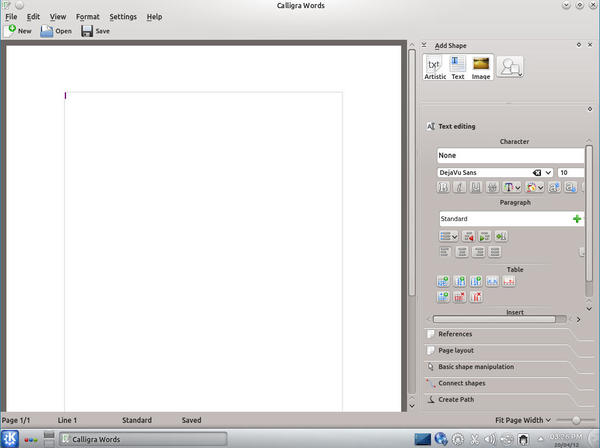Add a Text shape from Add Shape
This screenshot has width=600, height=448.
(x=458, y=68)
